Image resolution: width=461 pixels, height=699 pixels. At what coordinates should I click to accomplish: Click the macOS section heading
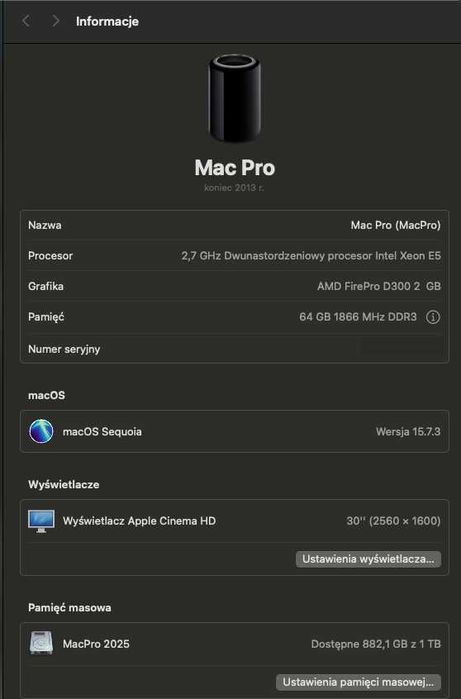[46, 395]
